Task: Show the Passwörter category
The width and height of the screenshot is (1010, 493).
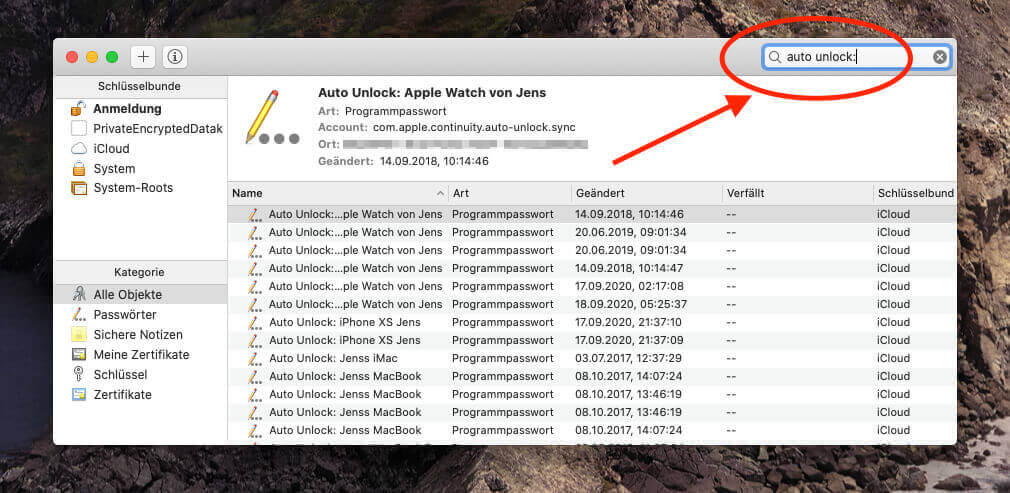Action: pos(124,315)
